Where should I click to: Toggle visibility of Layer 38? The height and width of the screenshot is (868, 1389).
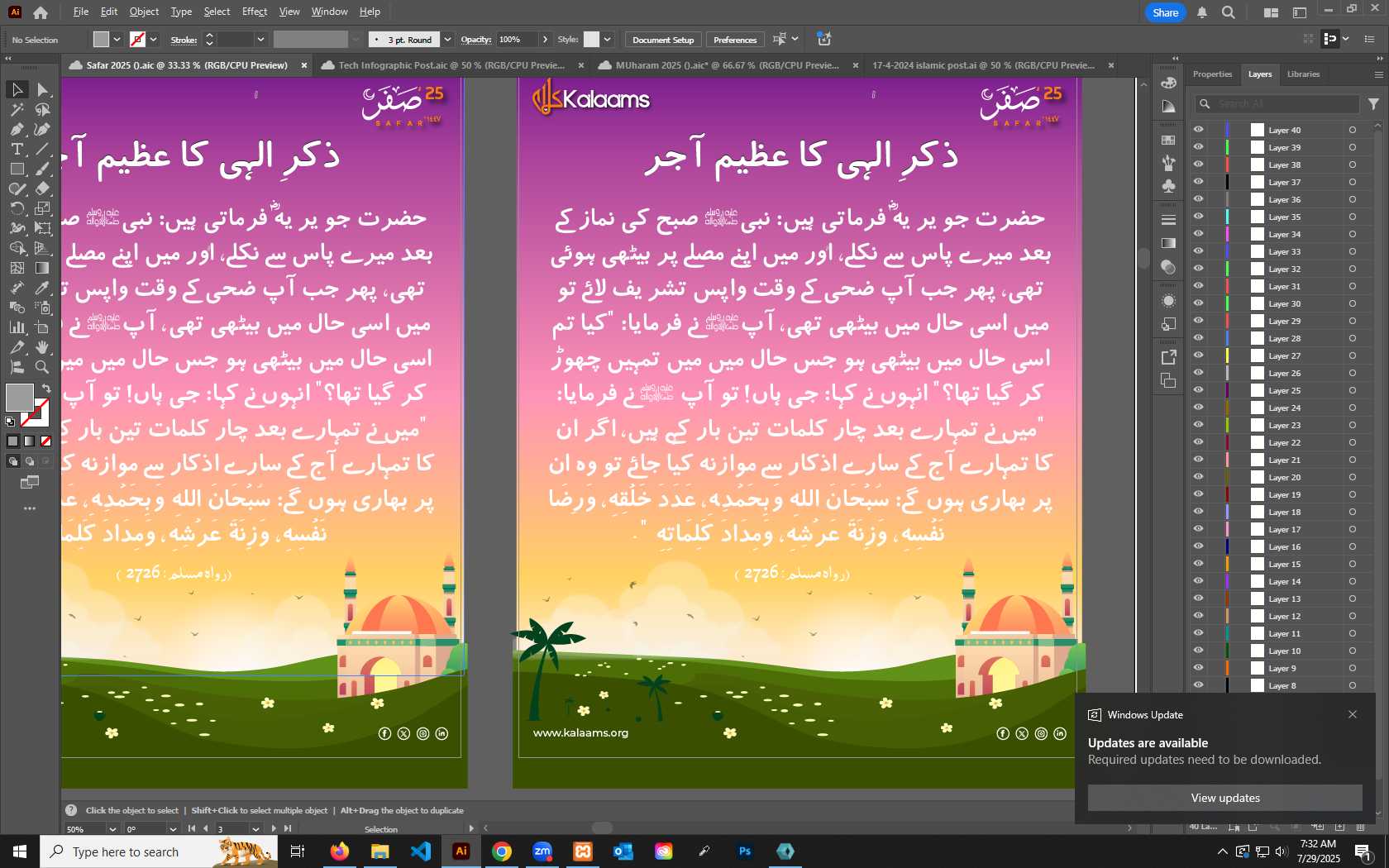[x=1198, y=165]
